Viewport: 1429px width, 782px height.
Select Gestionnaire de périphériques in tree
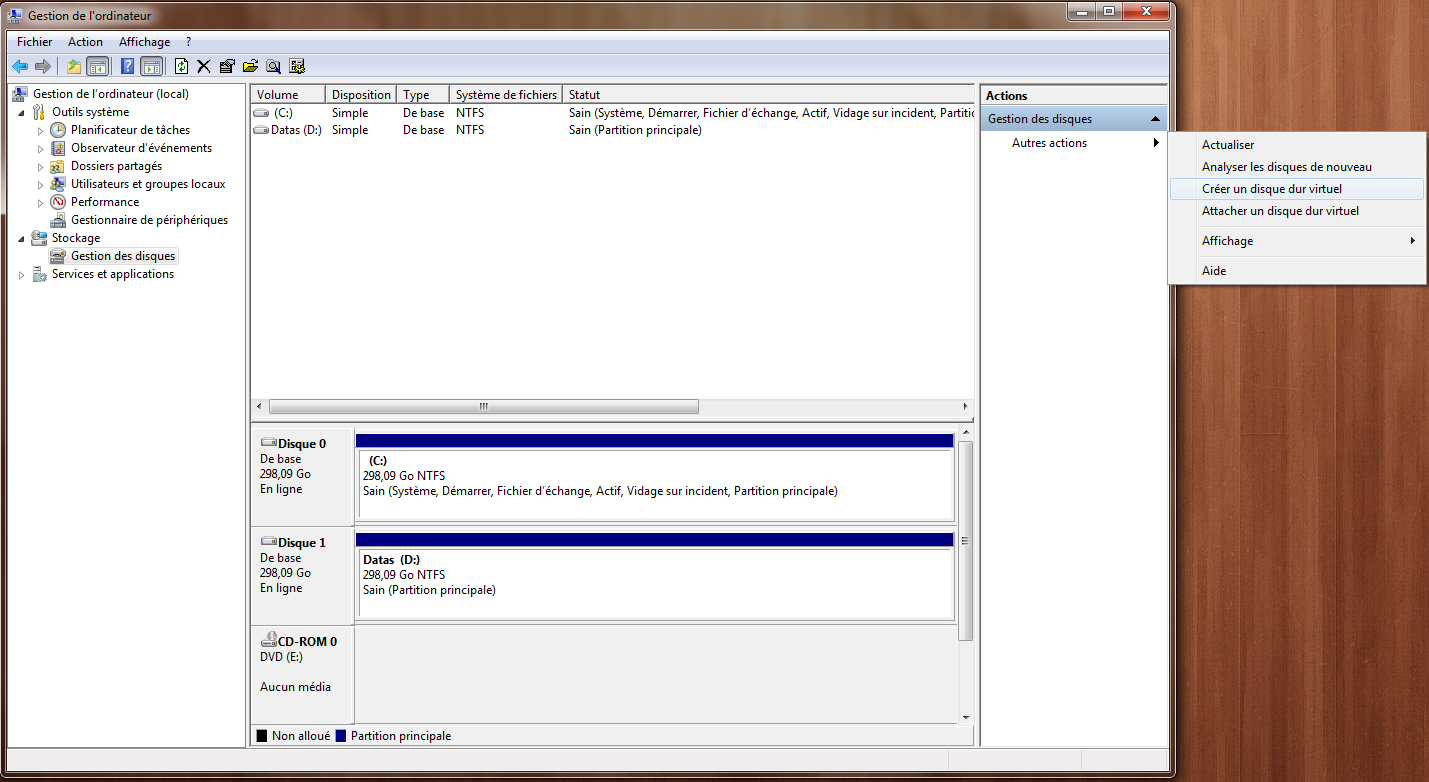pyautogui.click(x=149, y=220)
